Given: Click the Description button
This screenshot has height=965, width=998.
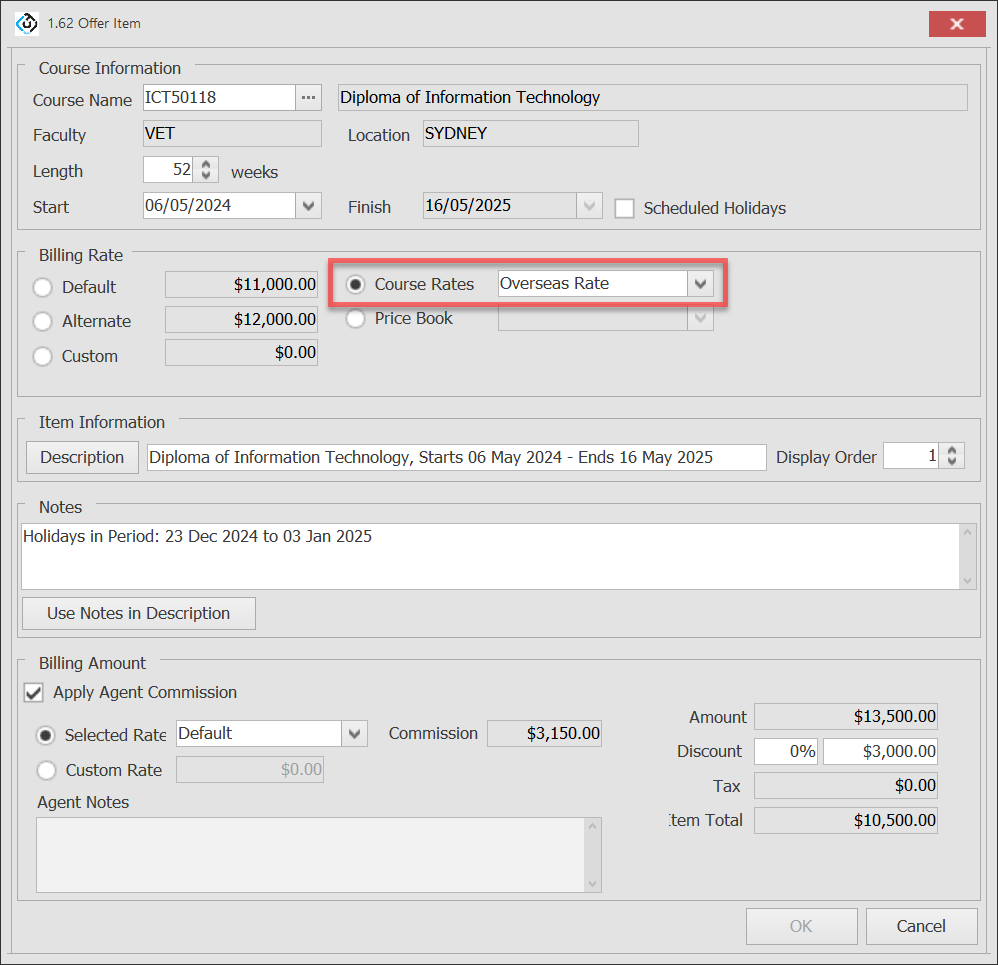Looking at the screenshot, I should pos(82,457).
